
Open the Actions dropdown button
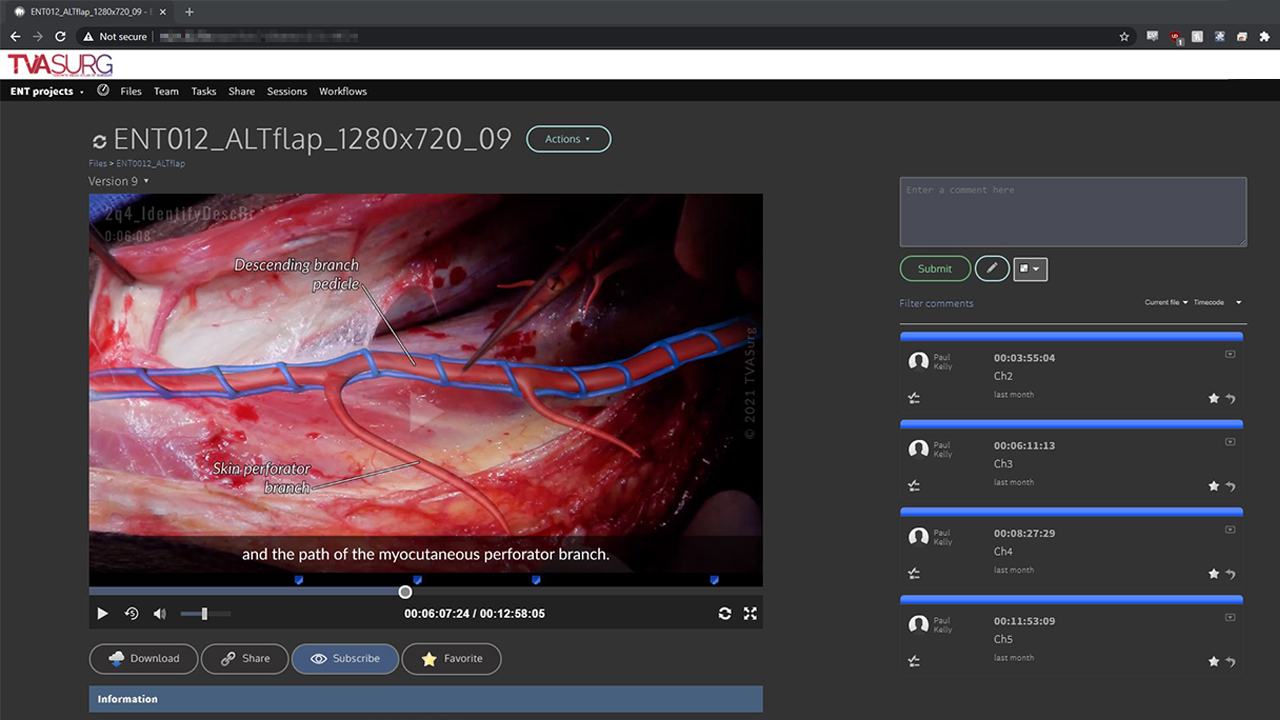point(568,139)
